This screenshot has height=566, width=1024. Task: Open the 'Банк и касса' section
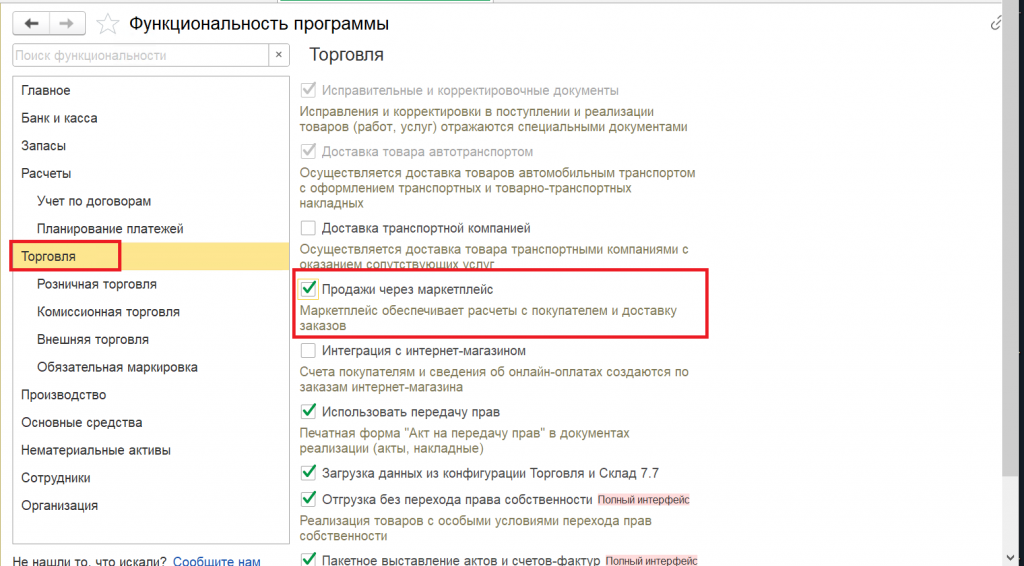click(151, 118)
